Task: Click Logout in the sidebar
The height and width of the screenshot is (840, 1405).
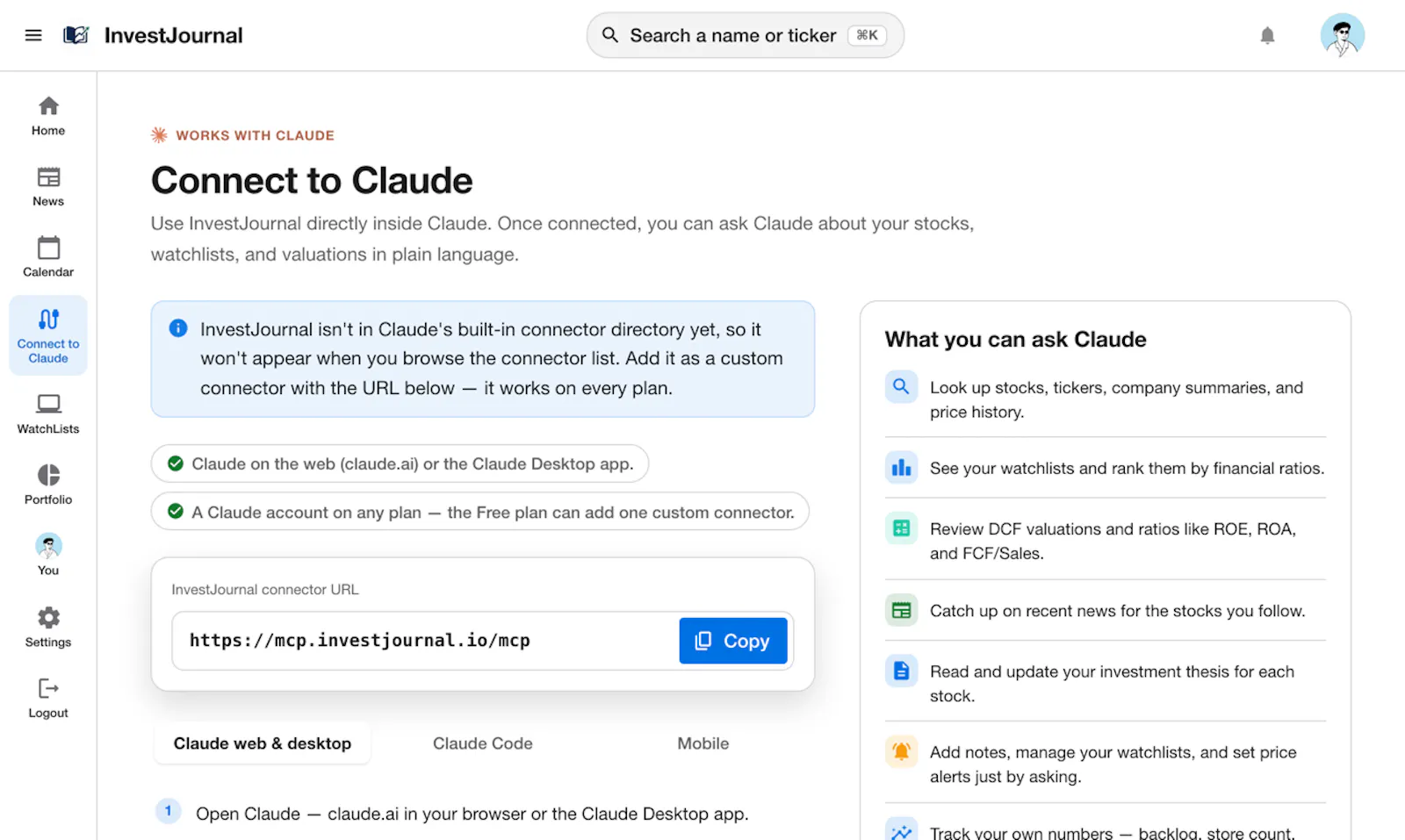Action: click(48, 699)
